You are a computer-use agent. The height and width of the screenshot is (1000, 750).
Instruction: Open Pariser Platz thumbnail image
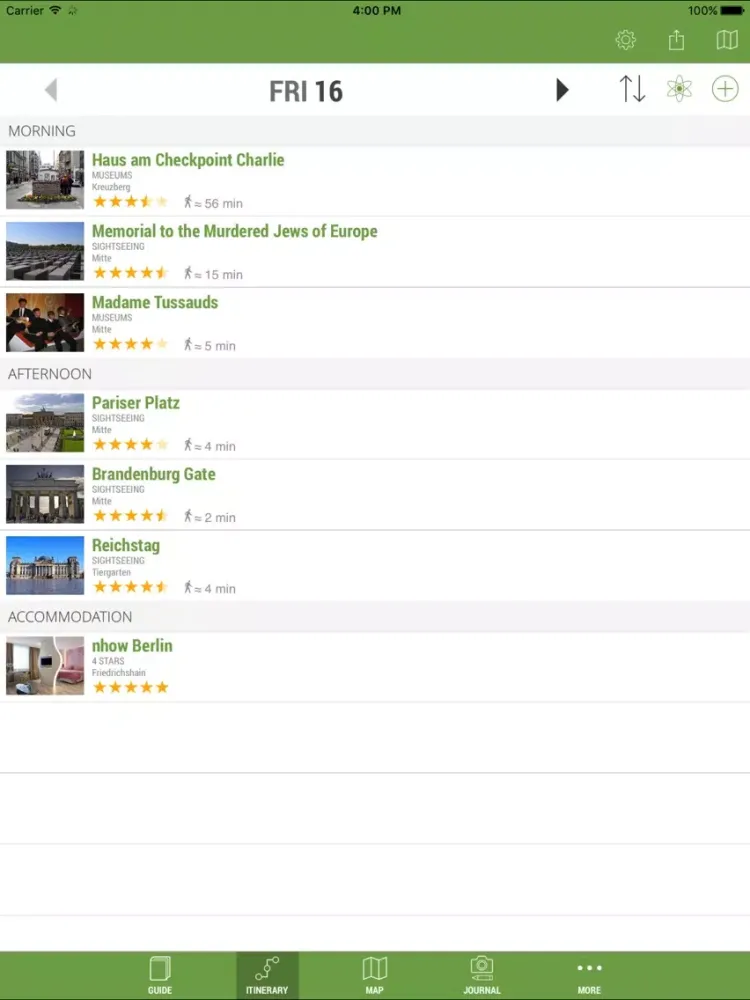45,423
